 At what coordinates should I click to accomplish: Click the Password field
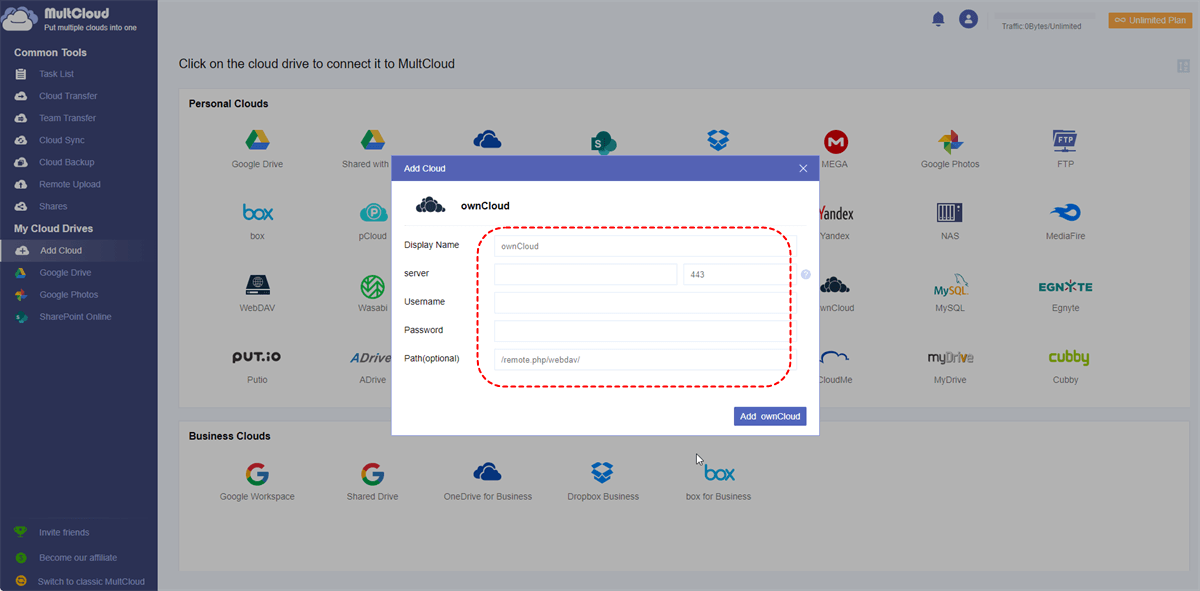(x=643, y=331)
